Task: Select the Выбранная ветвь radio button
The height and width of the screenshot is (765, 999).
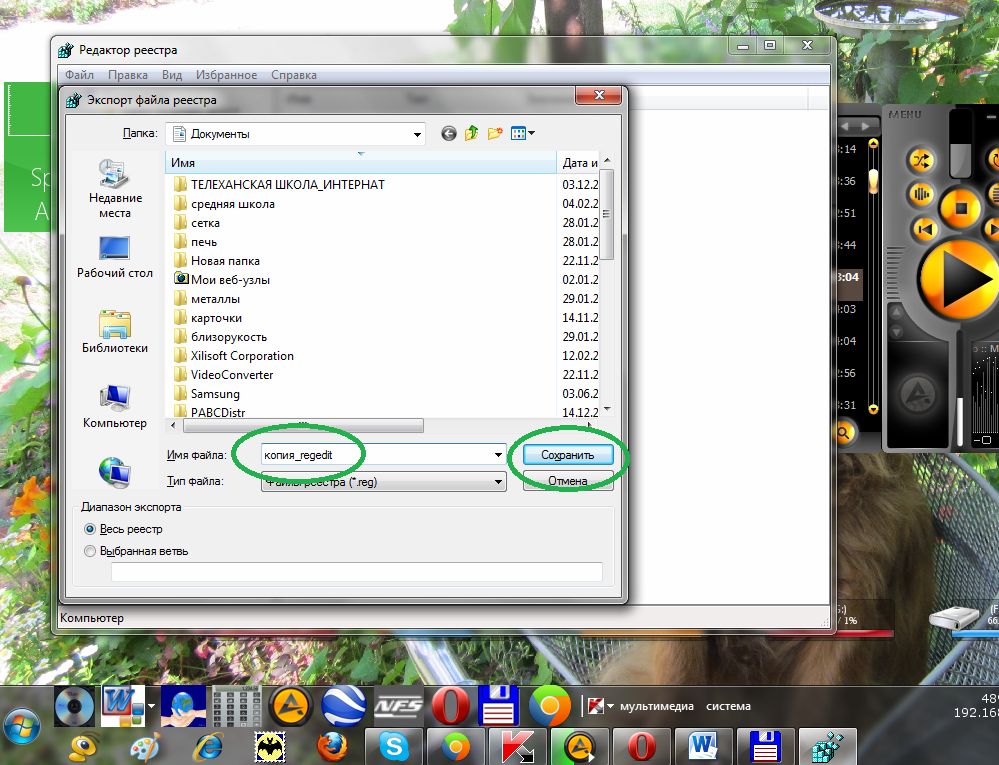Action: pos(91,551)
